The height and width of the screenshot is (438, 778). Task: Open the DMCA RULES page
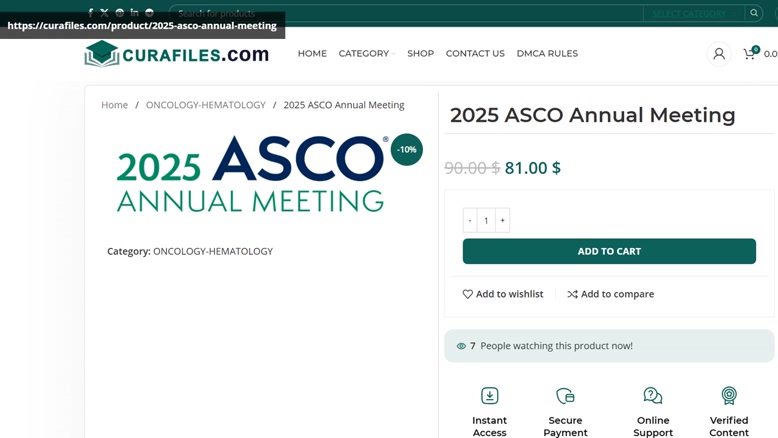(547, 54)
